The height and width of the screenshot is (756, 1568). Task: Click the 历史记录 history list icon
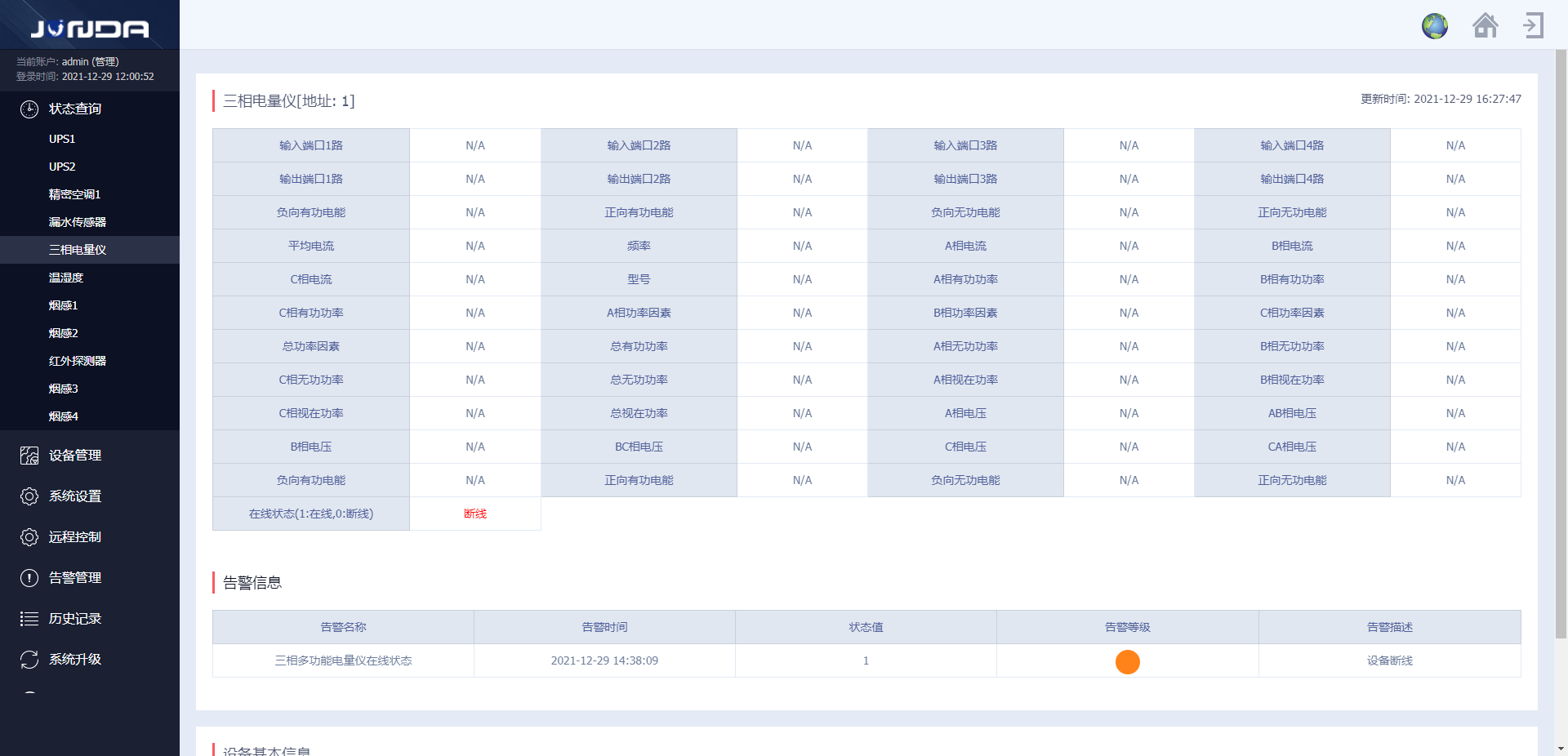29,619
